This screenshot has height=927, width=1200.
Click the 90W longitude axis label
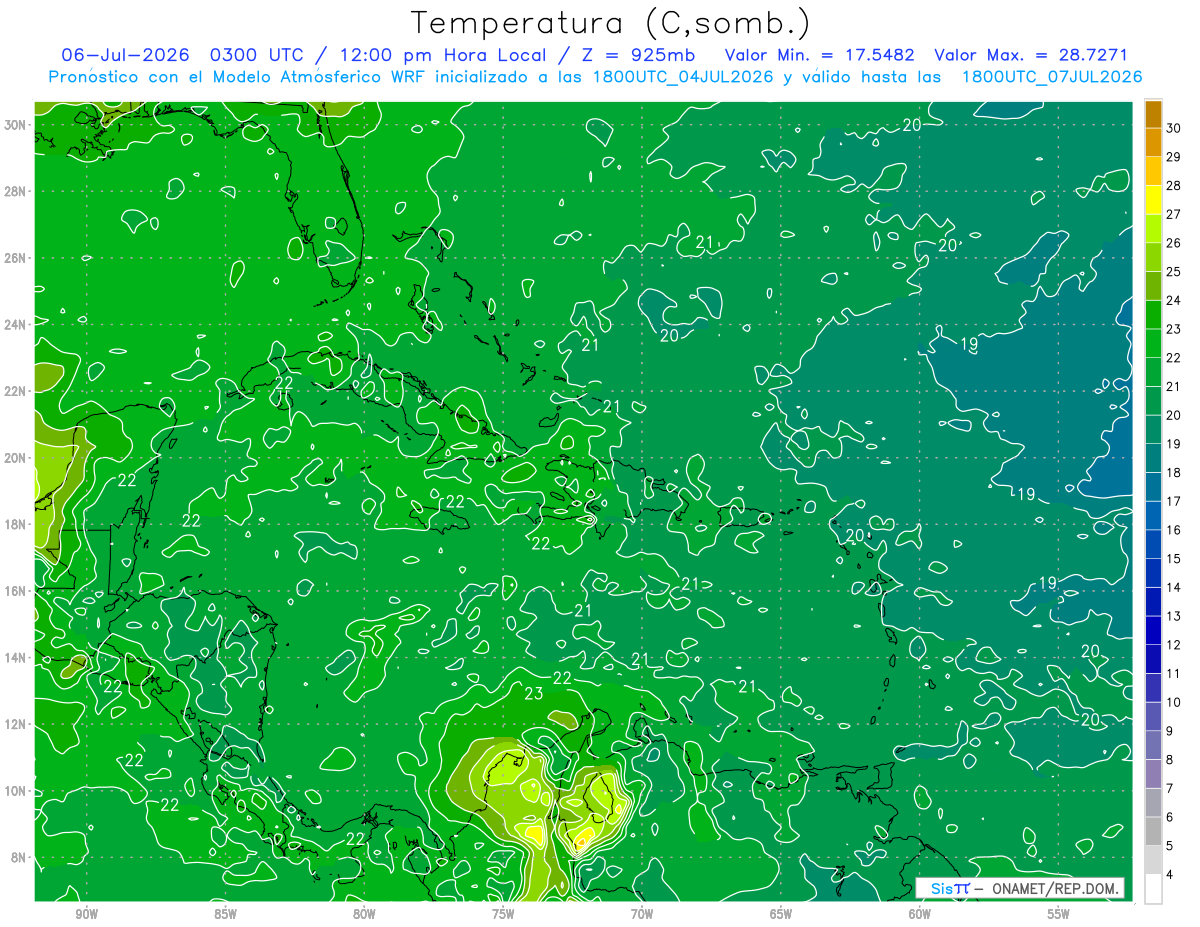(x=86, y=914)
